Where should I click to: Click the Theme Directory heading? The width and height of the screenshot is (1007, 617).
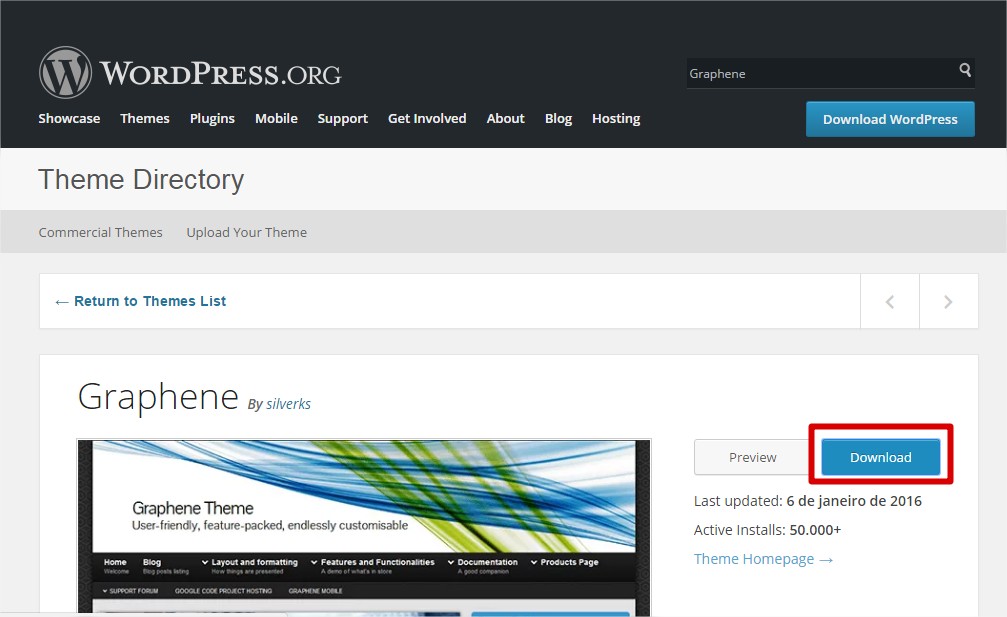pyautogui.click(x=141, y=179)
